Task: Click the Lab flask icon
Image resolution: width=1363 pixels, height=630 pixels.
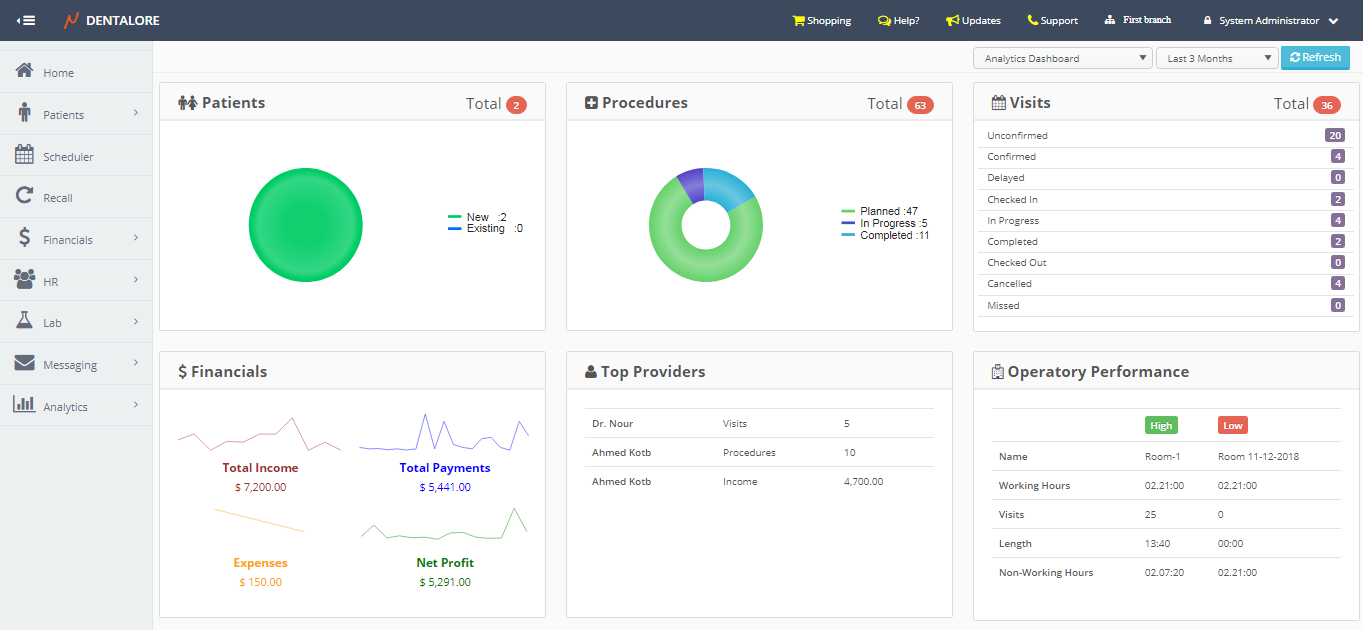Action: 25,322
